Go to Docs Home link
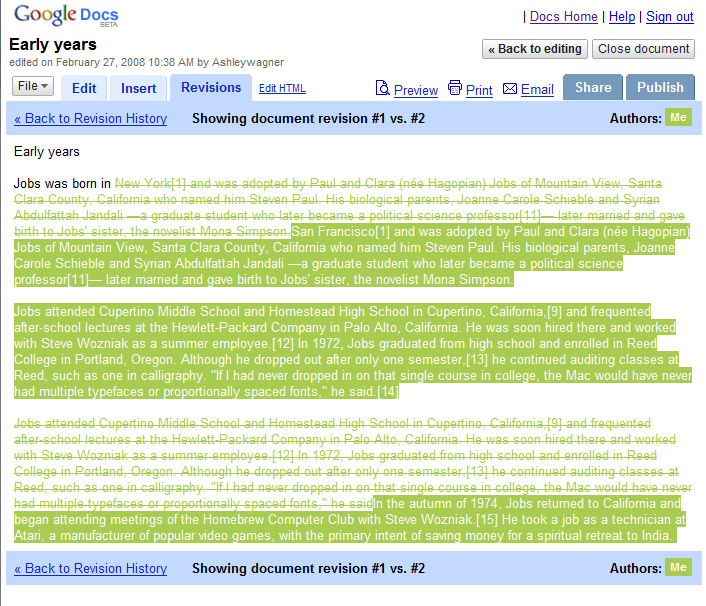 click(x=564, y=17)
